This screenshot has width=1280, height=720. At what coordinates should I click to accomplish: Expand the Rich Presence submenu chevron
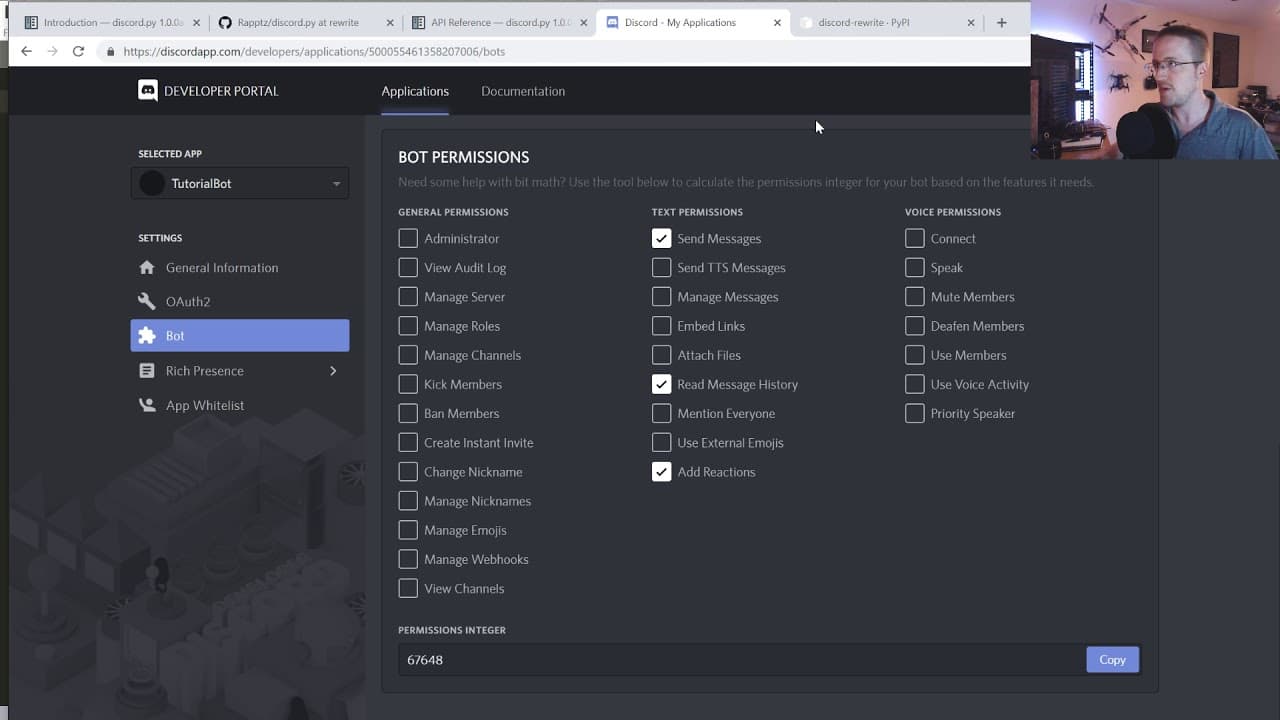pos(333,371)
